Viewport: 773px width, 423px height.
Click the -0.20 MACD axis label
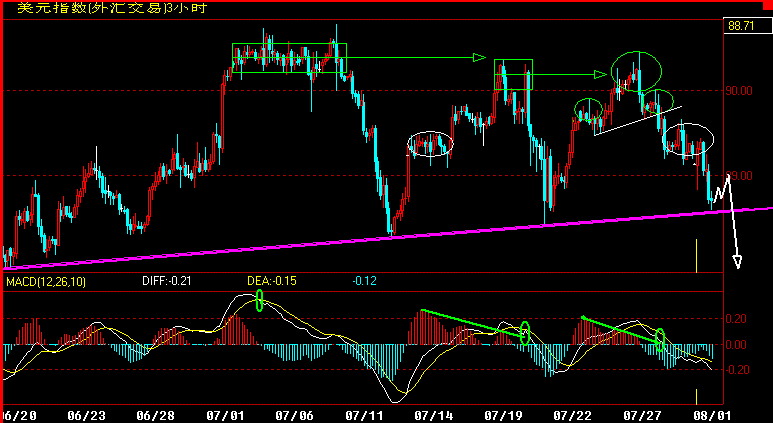click(x=738, y=370)
